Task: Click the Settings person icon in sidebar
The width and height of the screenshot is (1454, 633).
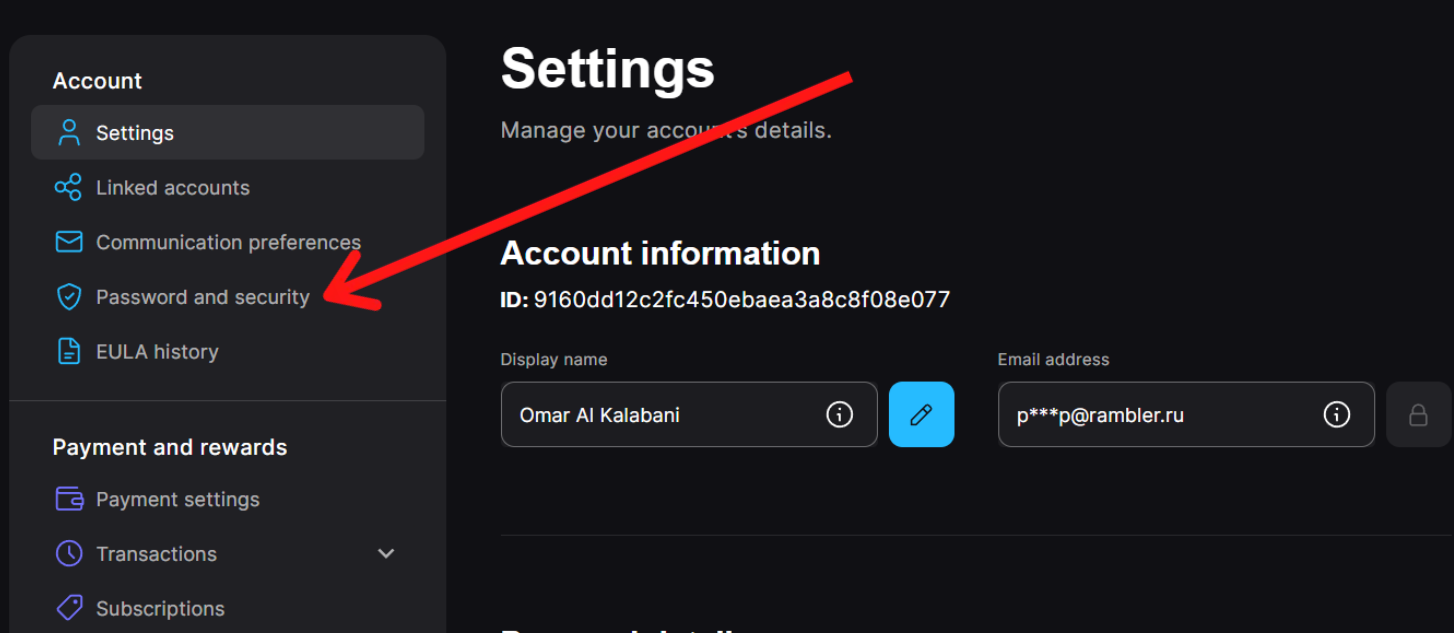Action: [x=68, y=133]
